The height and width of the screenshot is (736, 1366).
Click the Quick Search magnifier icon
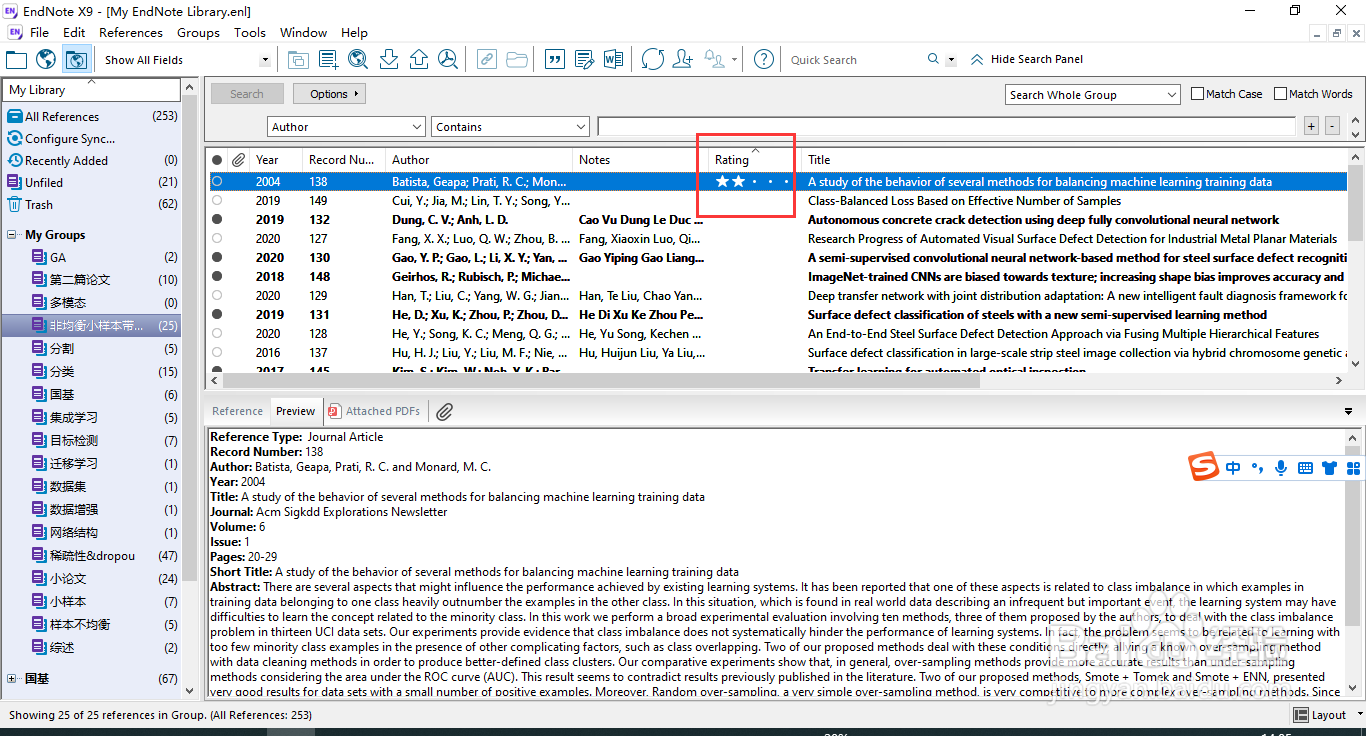[933, 59]
